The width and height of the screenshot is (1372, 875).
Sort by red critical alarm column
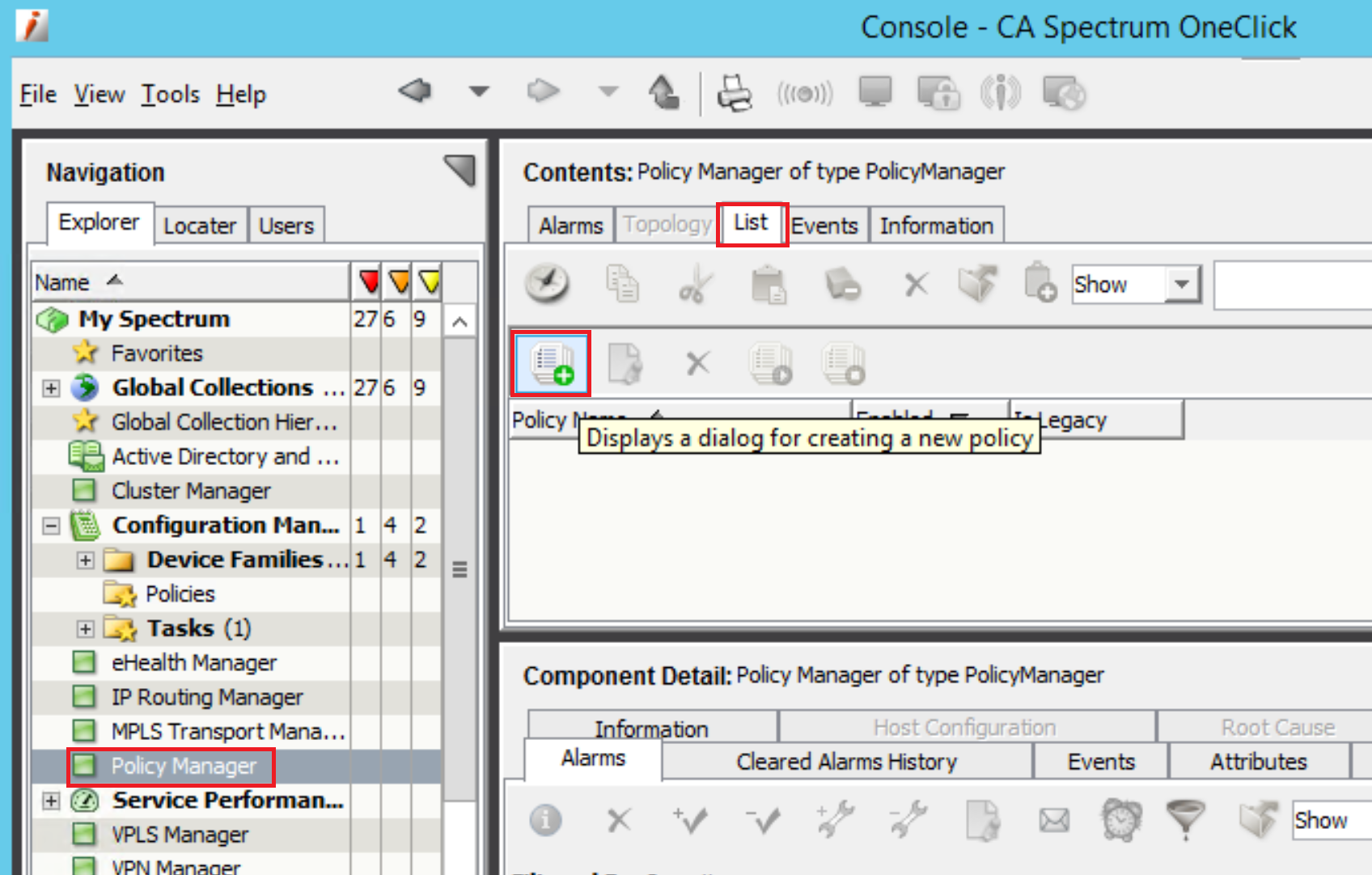tap(369, 282)
